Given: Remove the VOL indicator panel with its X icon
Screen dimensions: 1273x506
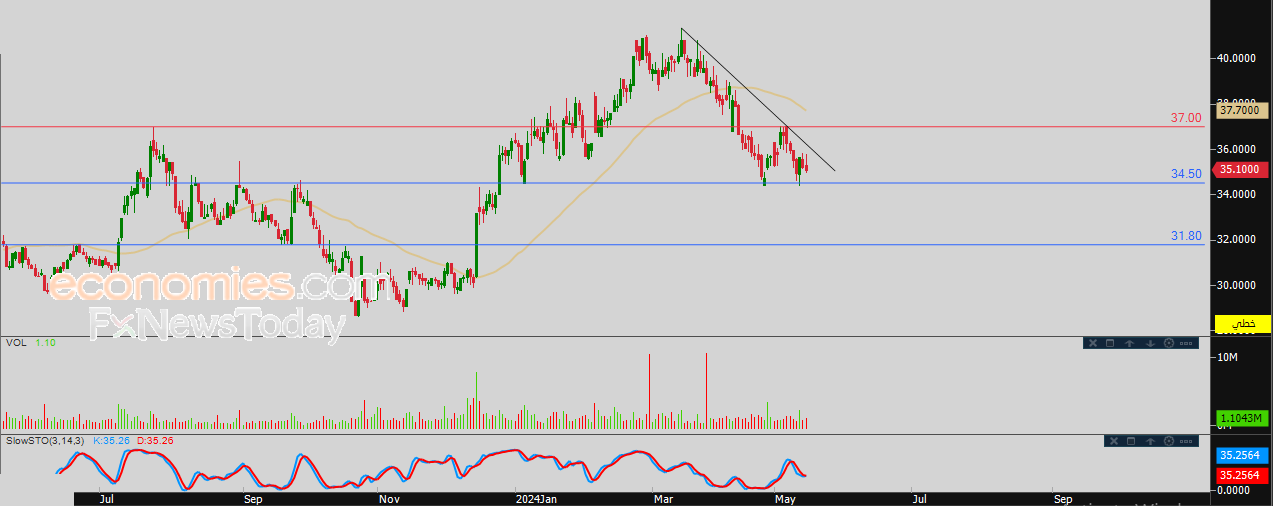Looking at the screenshot, I should coord(1093,343).
